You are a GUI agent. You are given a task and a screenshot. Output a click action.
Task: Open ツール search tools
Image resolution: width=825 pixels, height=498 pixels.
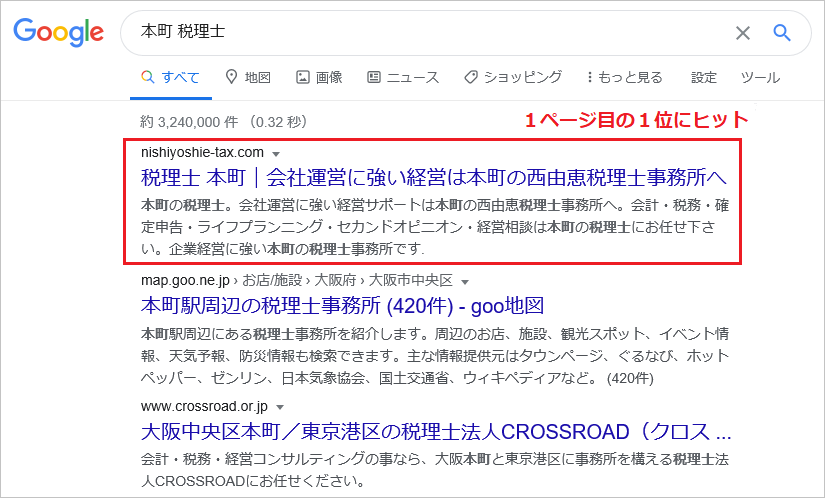tap(760, 78)
